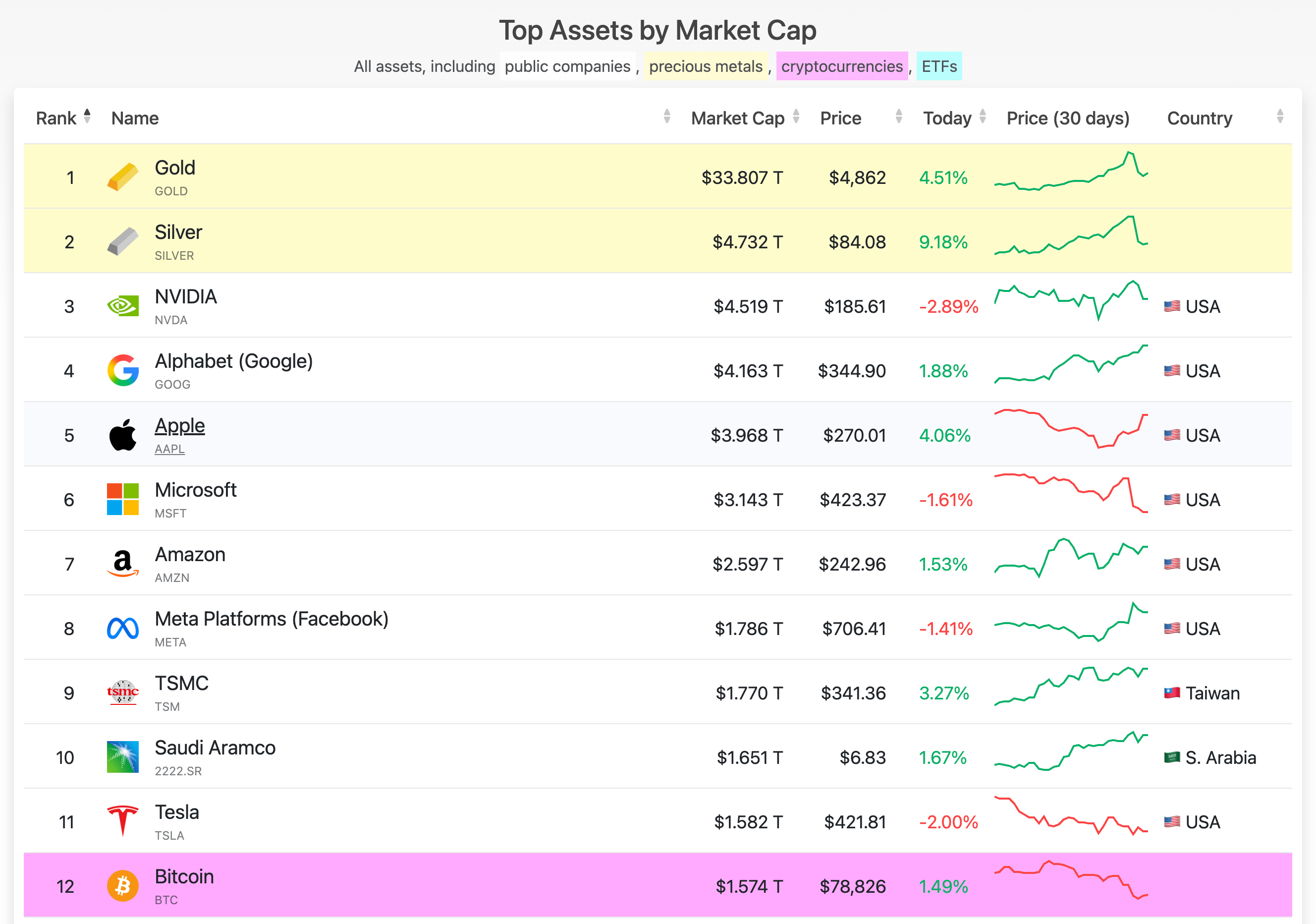Sort table by Today column arrows
Viewport: 1316px width, 924px height.
tap(983, 116)
